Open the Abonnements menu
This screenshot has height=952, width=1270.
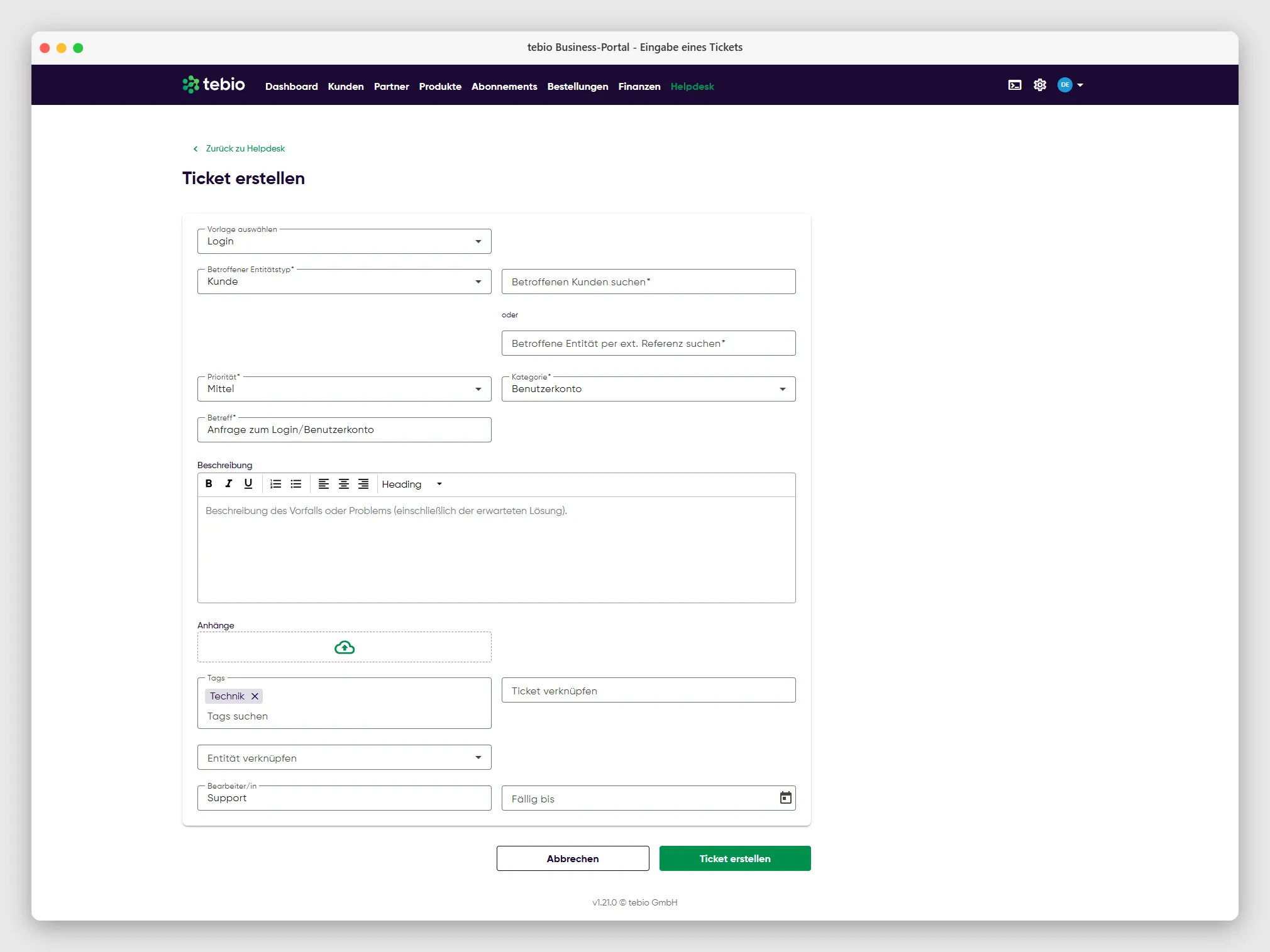[x=504, y=87]
